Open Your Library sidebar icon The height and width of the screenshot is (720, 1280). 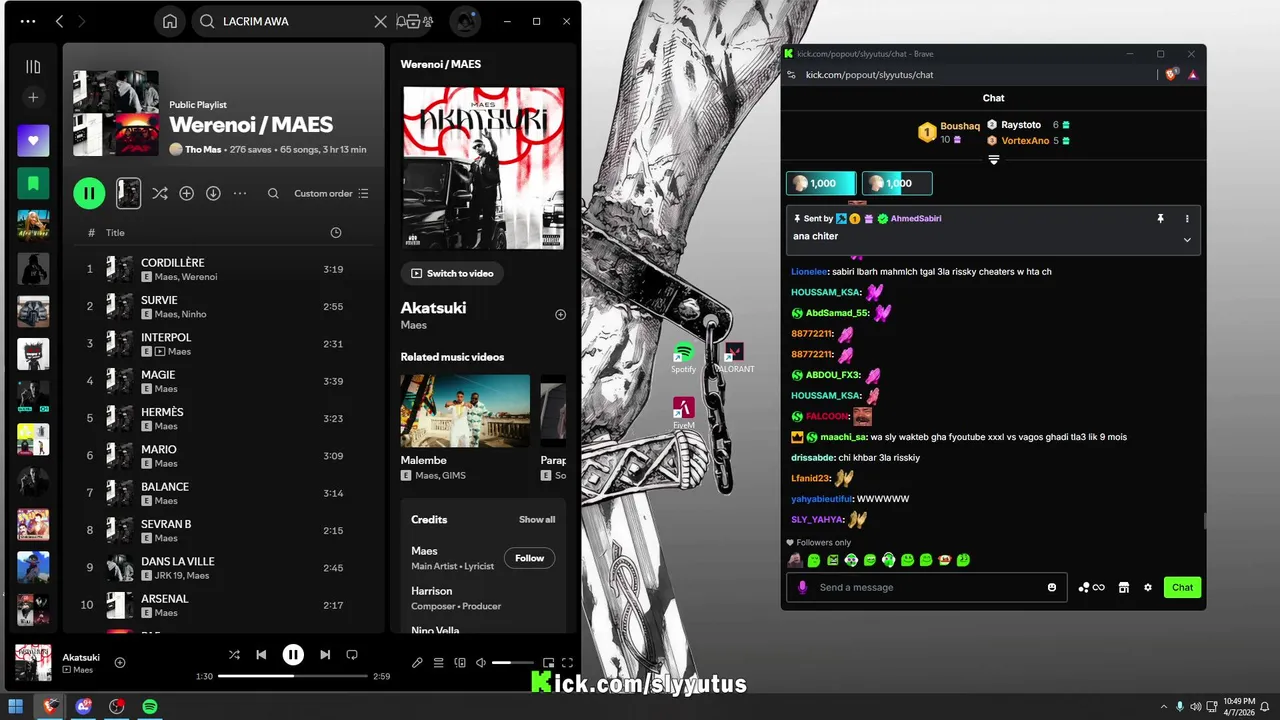[33, 67]
